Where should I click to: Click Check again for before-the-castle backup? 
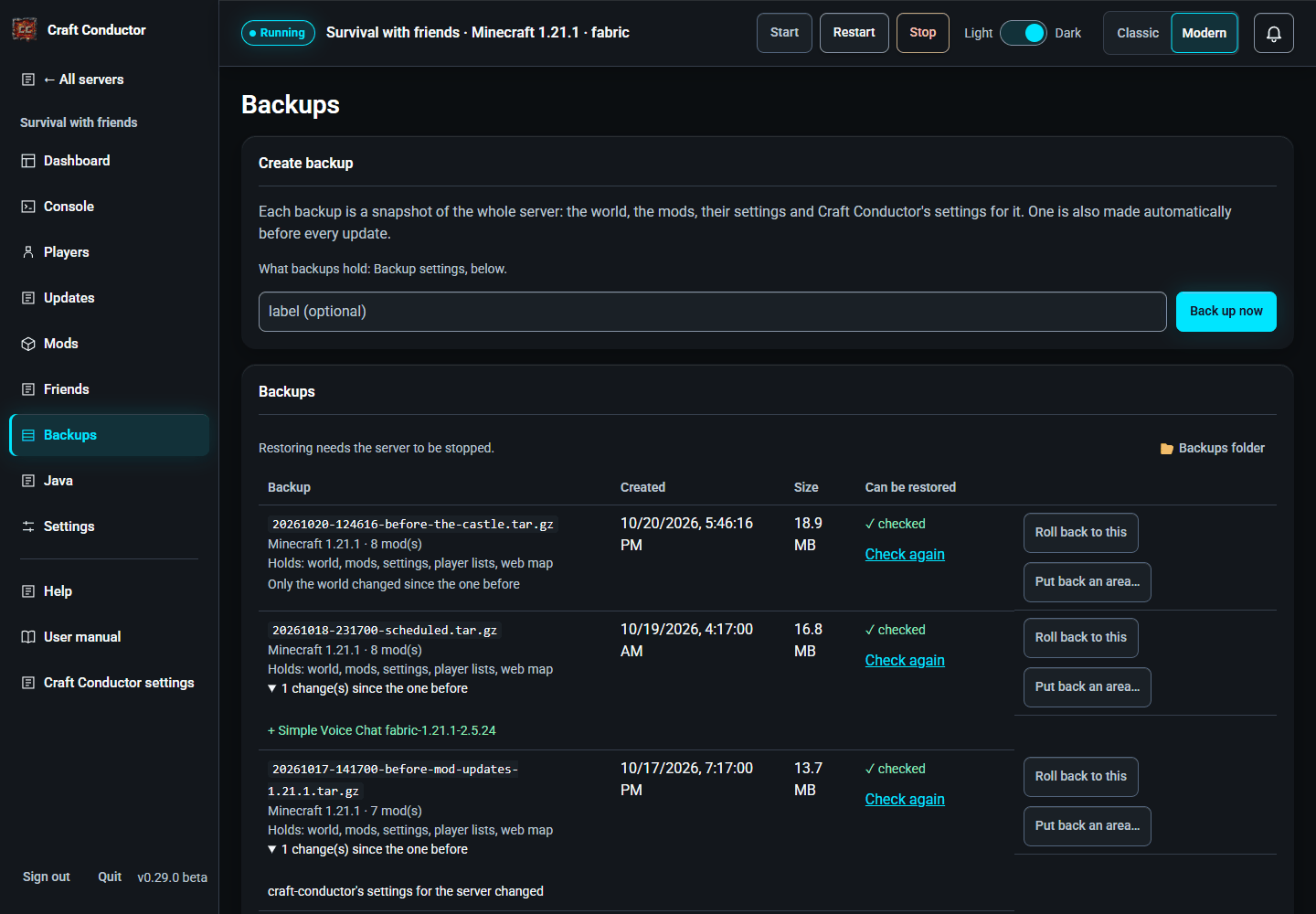(x=905, y=555)
